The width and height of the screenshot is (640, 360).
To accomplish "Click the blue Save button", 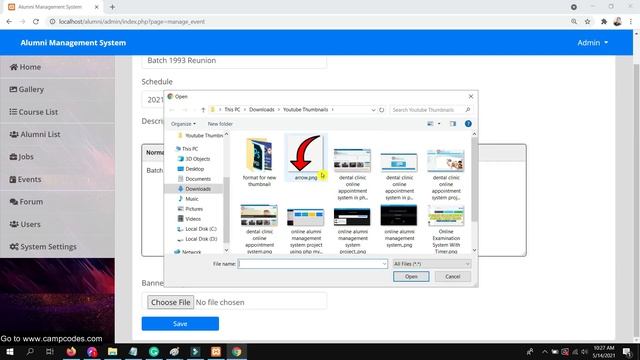I will [x=180, y=324].
